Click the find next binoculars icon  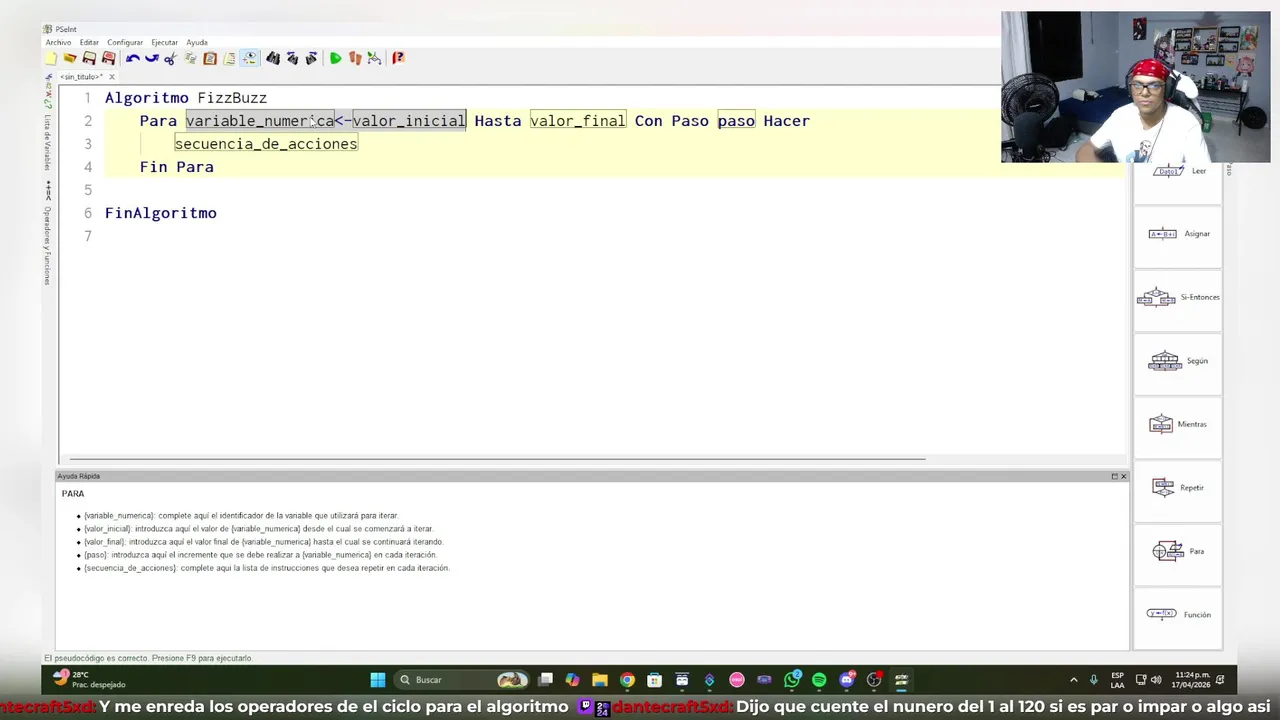pyautogui.click(x=311, y=58)
